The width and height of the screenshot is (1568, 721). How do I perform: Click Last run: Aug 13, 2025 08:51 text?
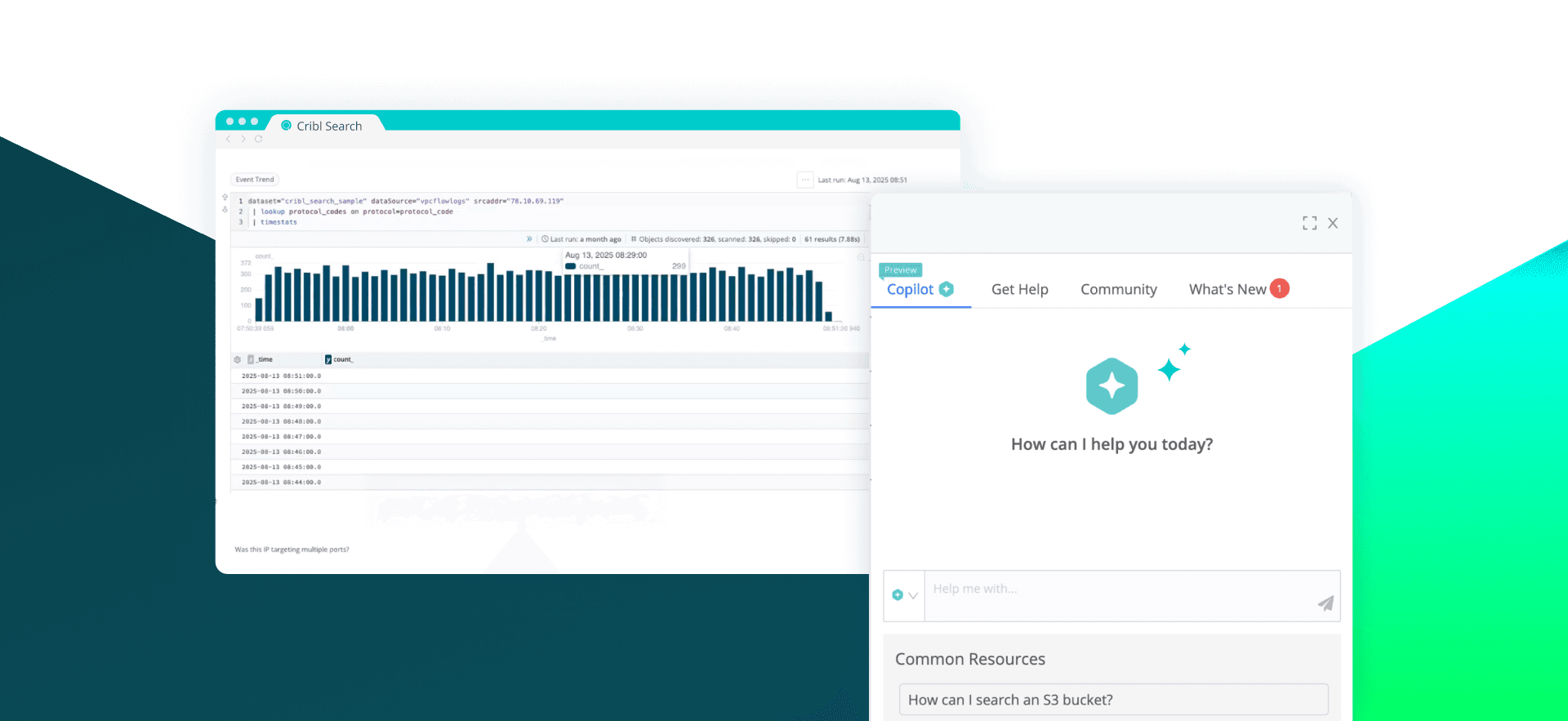coord(862,180)
